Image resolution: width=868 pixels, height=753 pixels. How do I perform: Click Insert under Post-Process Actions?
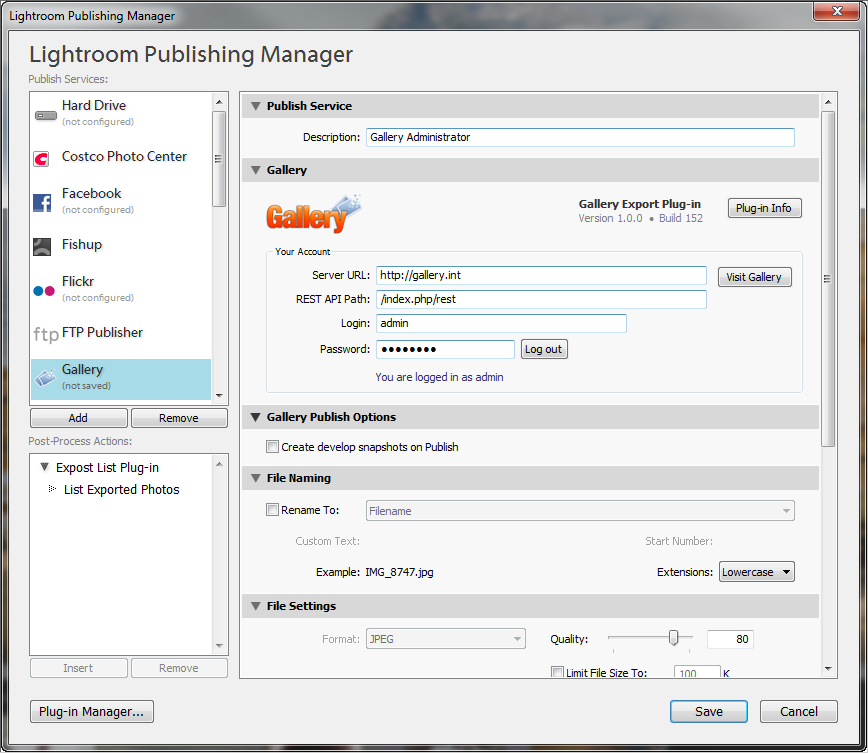79,668
